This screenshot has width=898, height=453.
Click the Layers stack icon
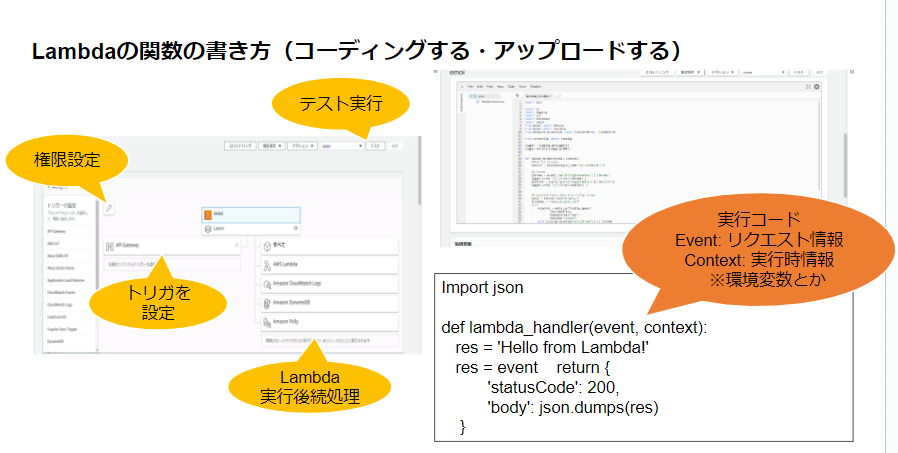208,229
